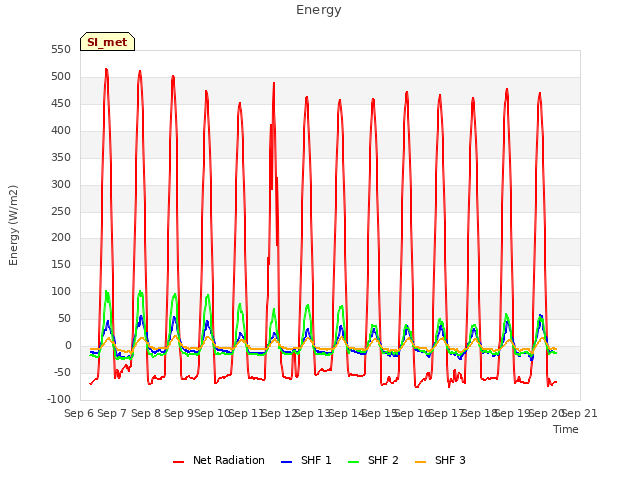The height and width of the screenshot is (480, 640).
Task: Click the green SHF 2 legend swatch
Action: coord(353,462)
